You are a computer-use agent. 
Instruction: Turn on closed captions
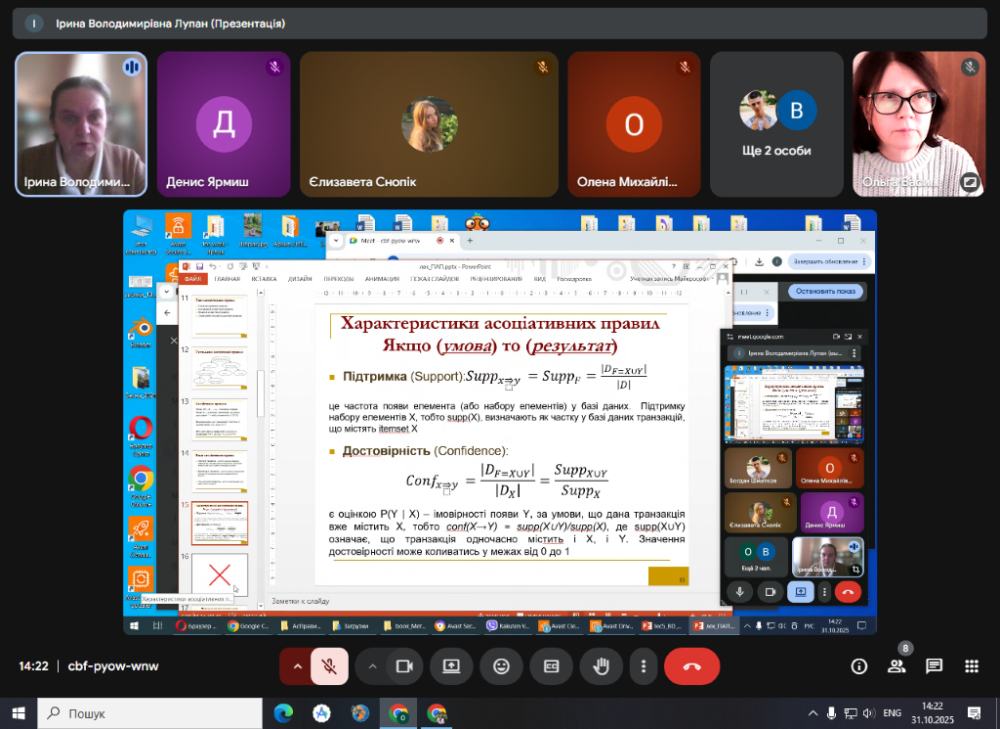point(550,666)
